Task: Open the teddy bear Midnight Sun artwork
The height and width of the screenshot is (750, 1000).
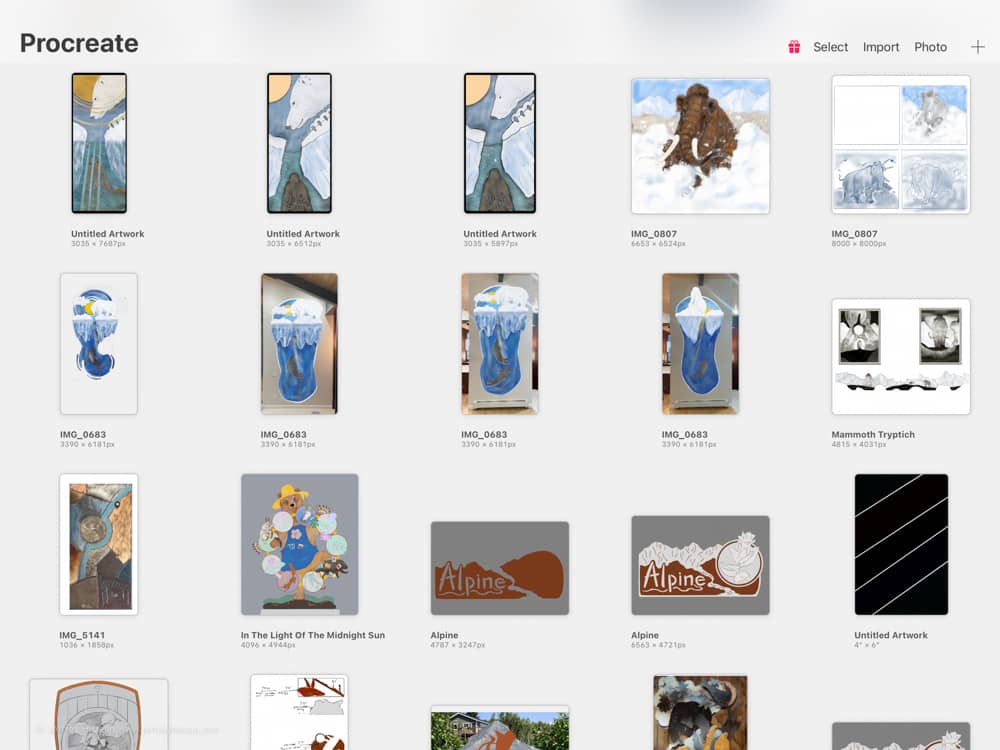Action: 300,544
